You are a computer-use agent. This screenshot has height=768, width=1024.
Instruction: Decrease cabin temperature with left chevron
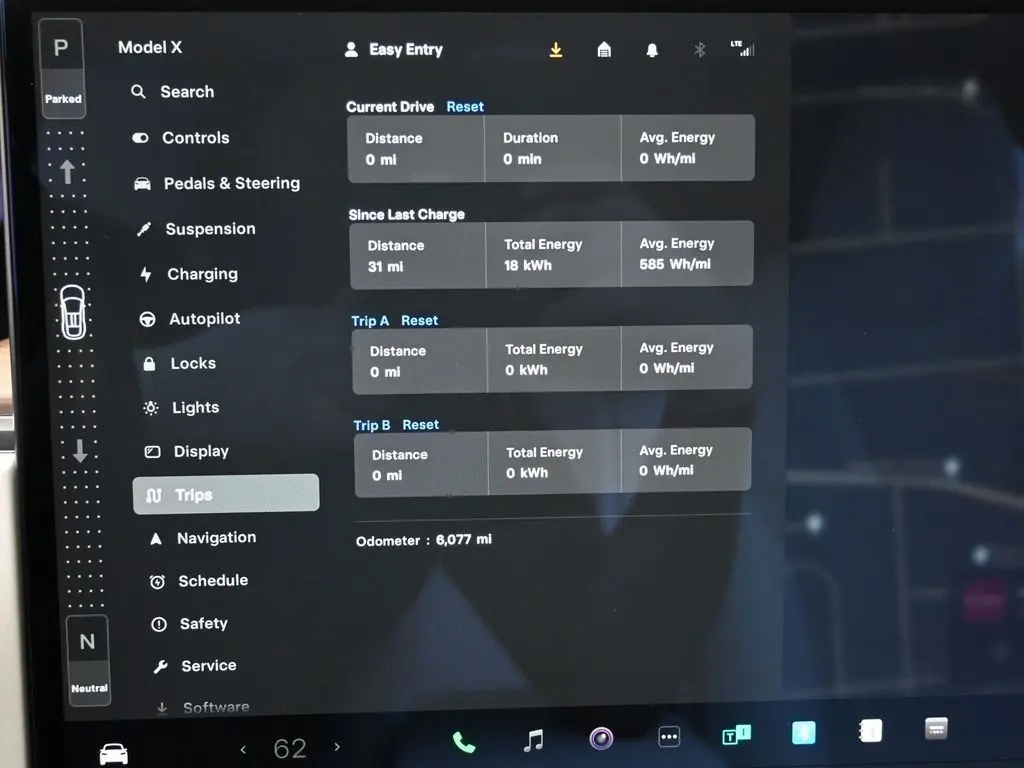[x=243, y=749]
